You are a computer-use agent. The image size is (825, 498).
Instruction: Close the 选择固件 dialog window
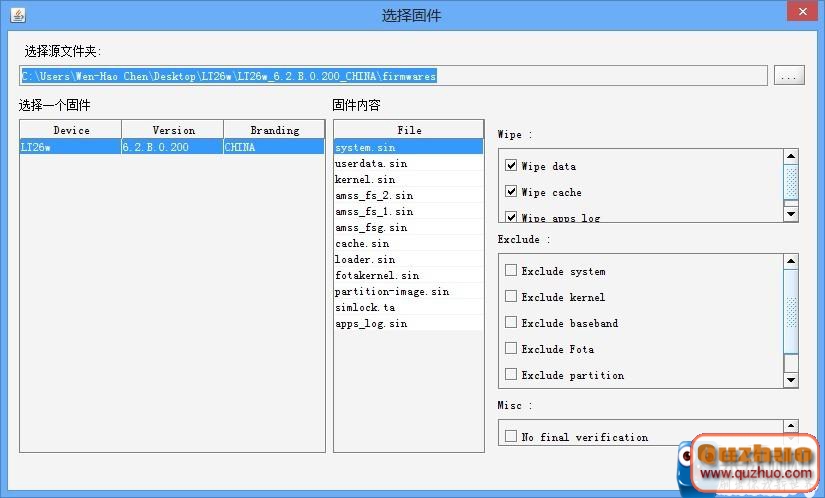(x=802, y=12)
